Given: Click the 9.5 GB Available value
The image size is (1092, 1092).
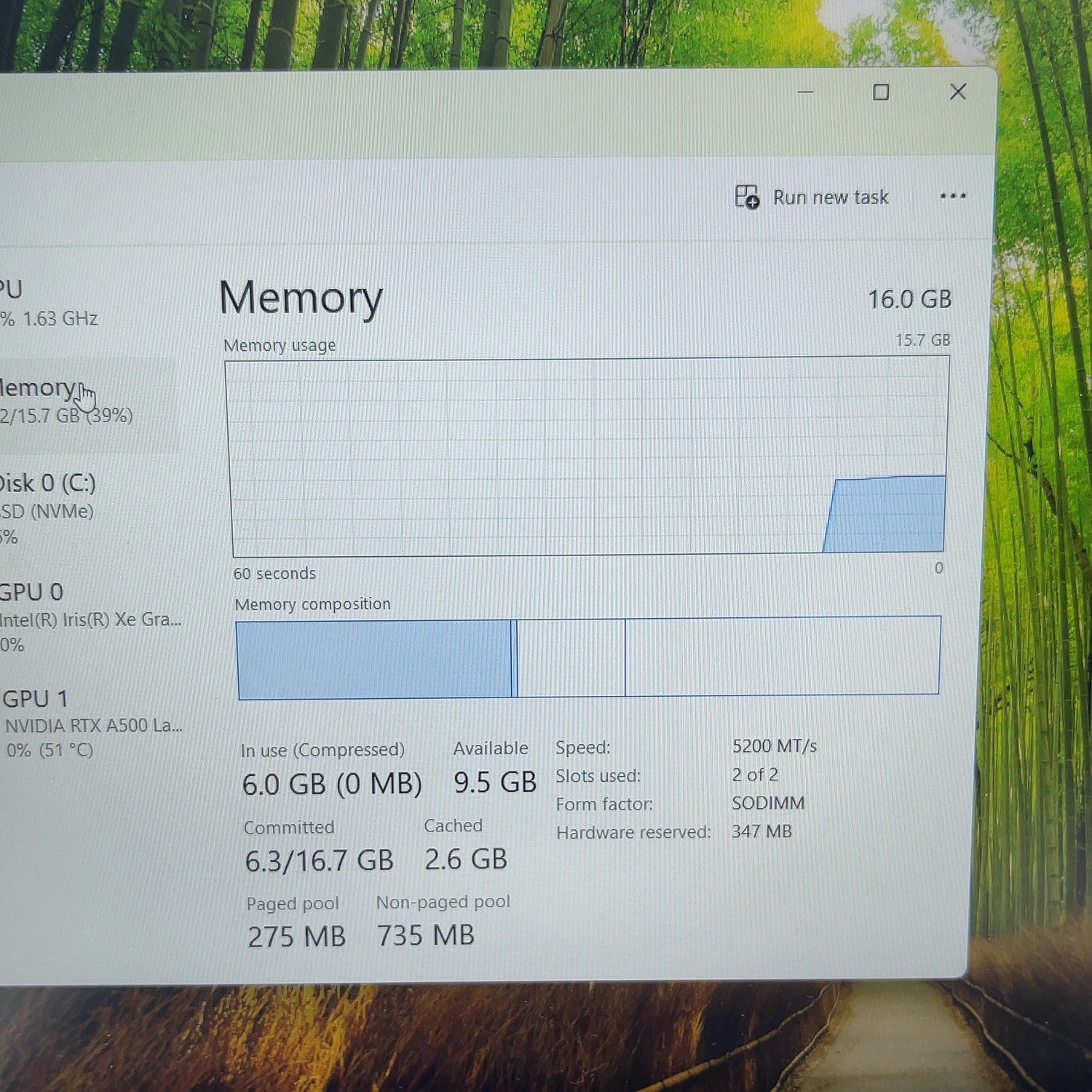Looking at the screenshot, I should 495,783.
